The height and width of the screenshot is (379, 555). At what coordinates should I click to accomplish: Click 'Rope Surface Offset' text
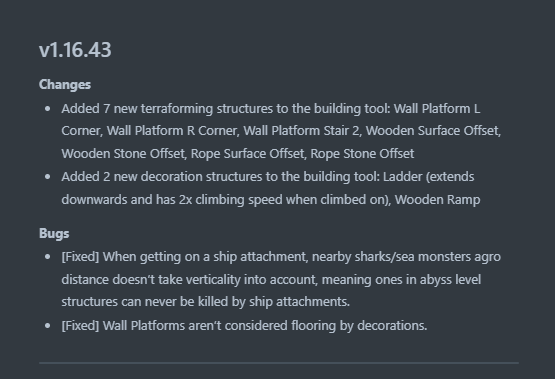(247, 154)
